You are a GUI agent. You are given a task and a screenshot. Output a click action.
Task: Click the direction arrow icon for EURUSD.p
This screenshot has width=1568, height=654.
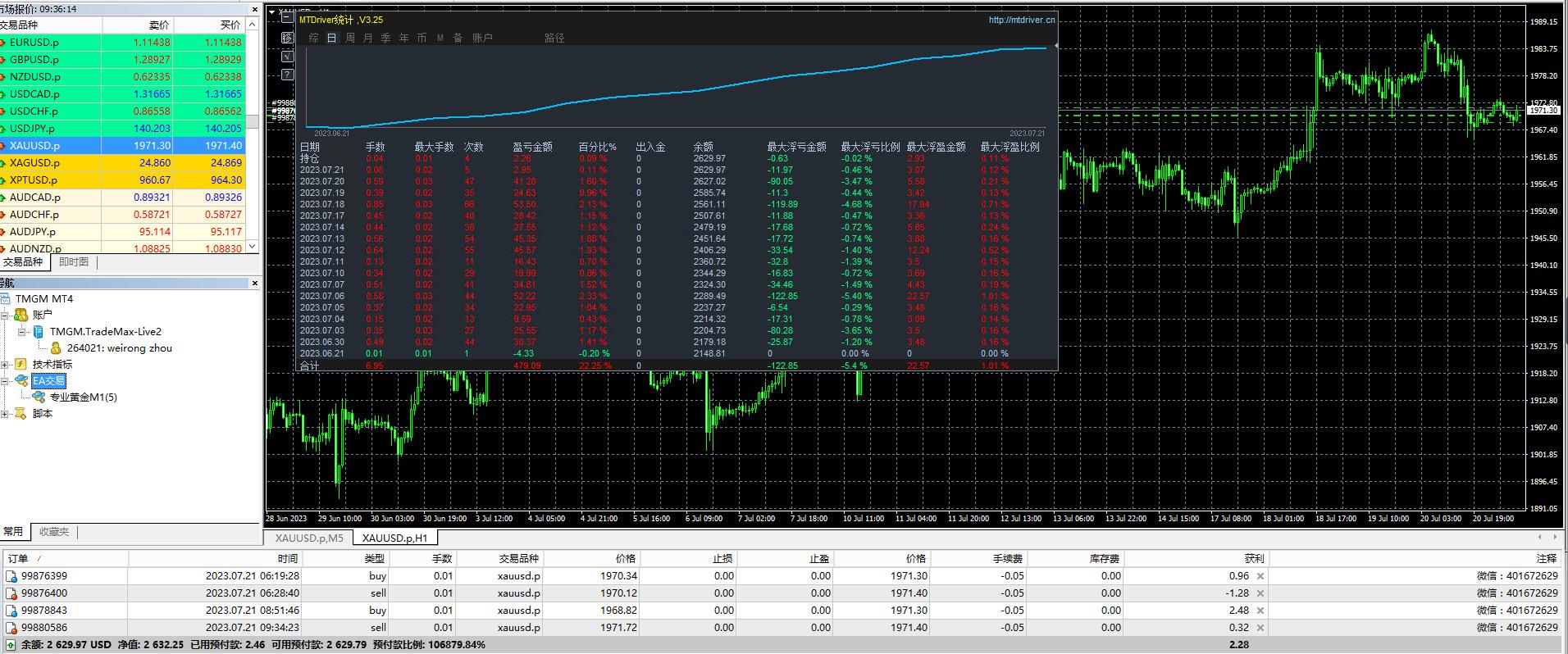4,43
